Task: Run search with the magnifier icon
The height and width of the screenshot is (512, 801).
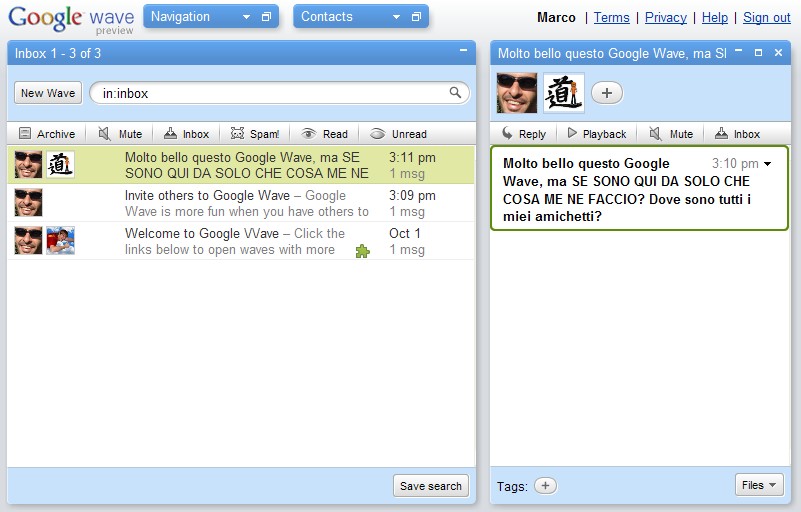Action: [x=455, y=92]
